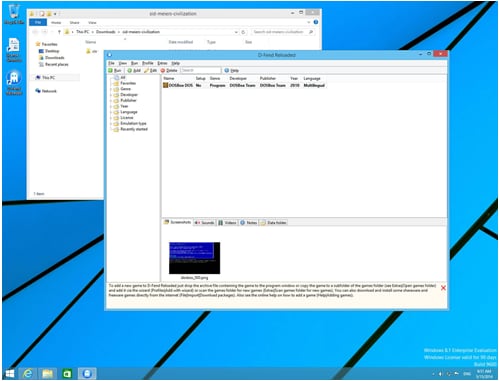This screenshot has height=381, width=499.
Task: Click the Explorer search box
Action: pos(283,32)
